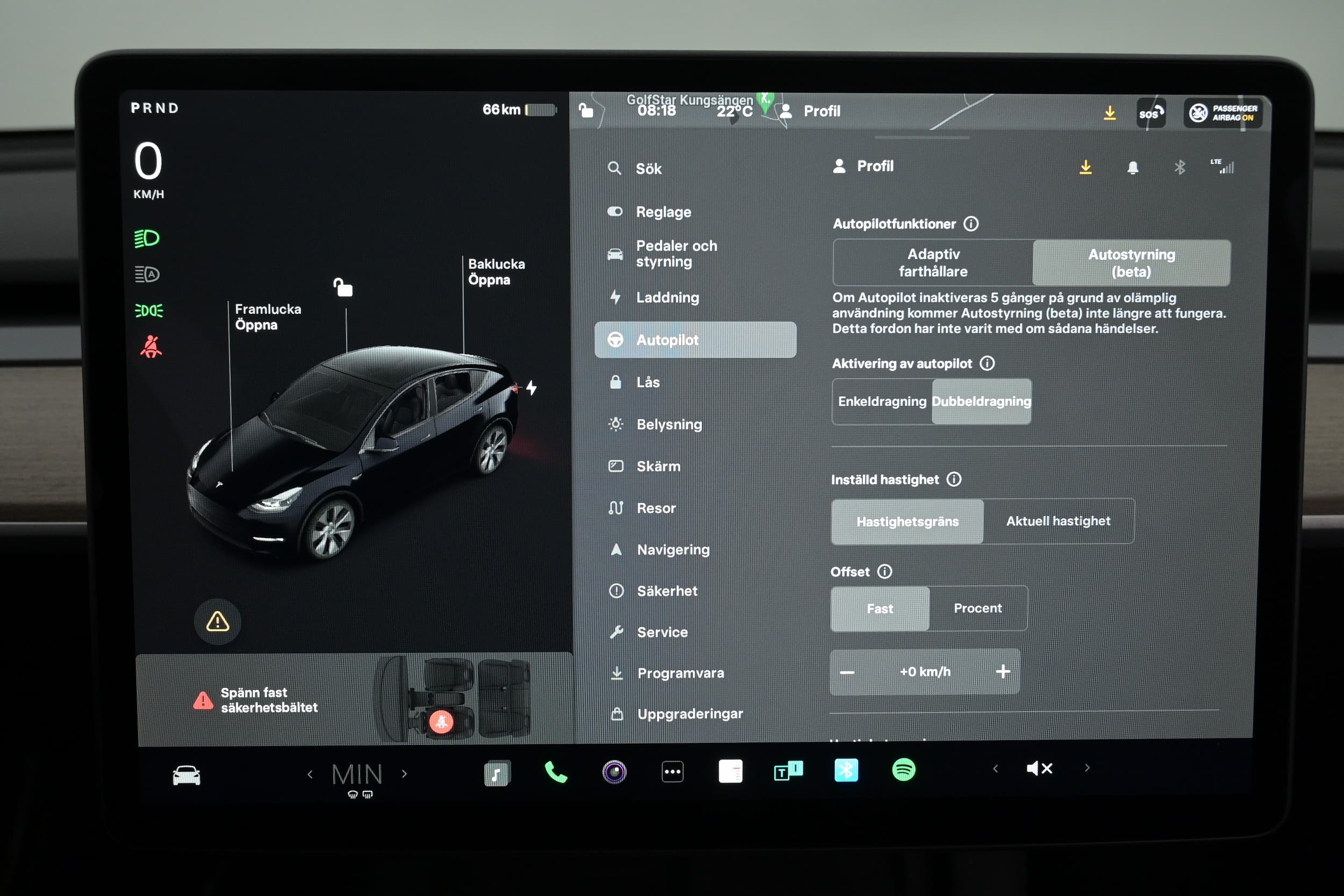The height and width of the screenshot is (896, 1344).
Task: Open the all apps three-dot launcher
Action: coord(673,771)
